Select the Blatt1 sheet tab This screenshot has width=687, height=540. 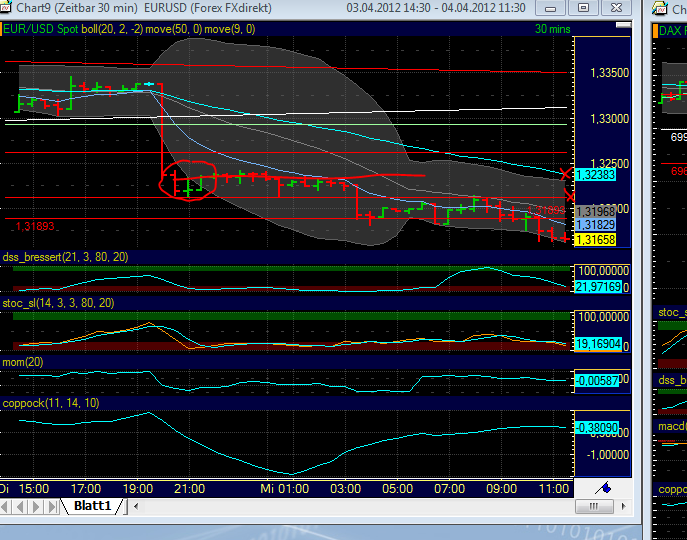[92, 506]
